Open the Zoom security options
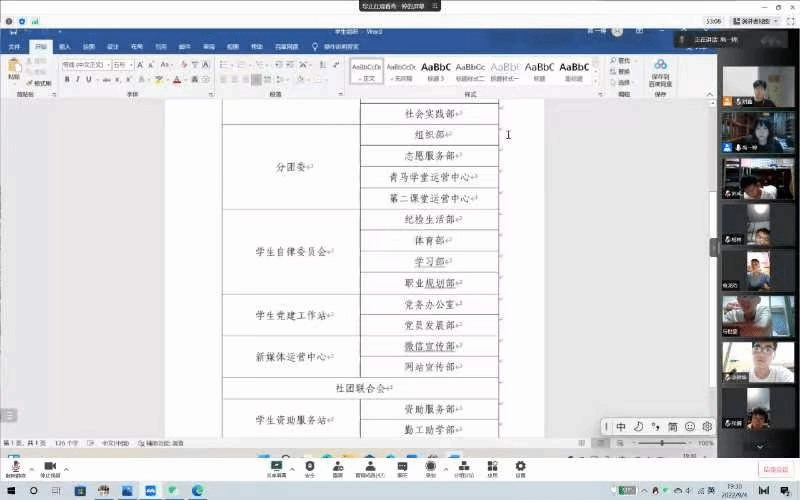800x500 pixels. pos(309,467)
